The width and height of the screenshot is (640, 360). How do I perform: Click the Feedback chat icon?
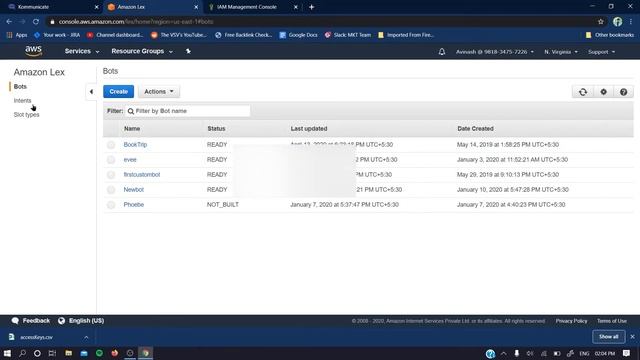pyautogui.click(x=15, y=321)
